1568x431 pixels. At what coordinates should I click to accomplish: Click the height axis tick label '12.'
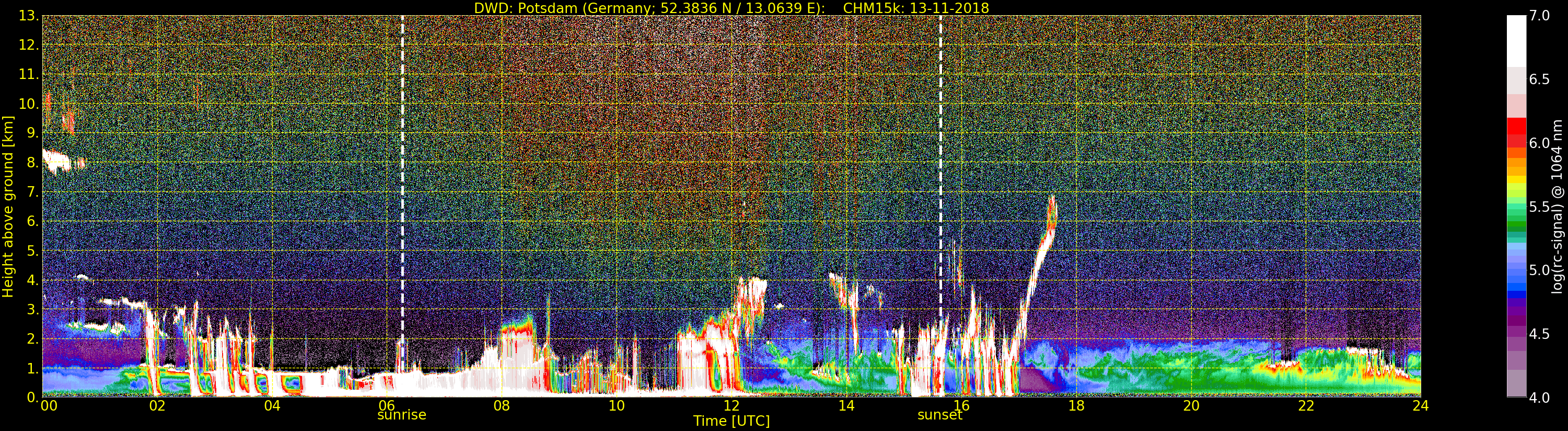(29, 45)
